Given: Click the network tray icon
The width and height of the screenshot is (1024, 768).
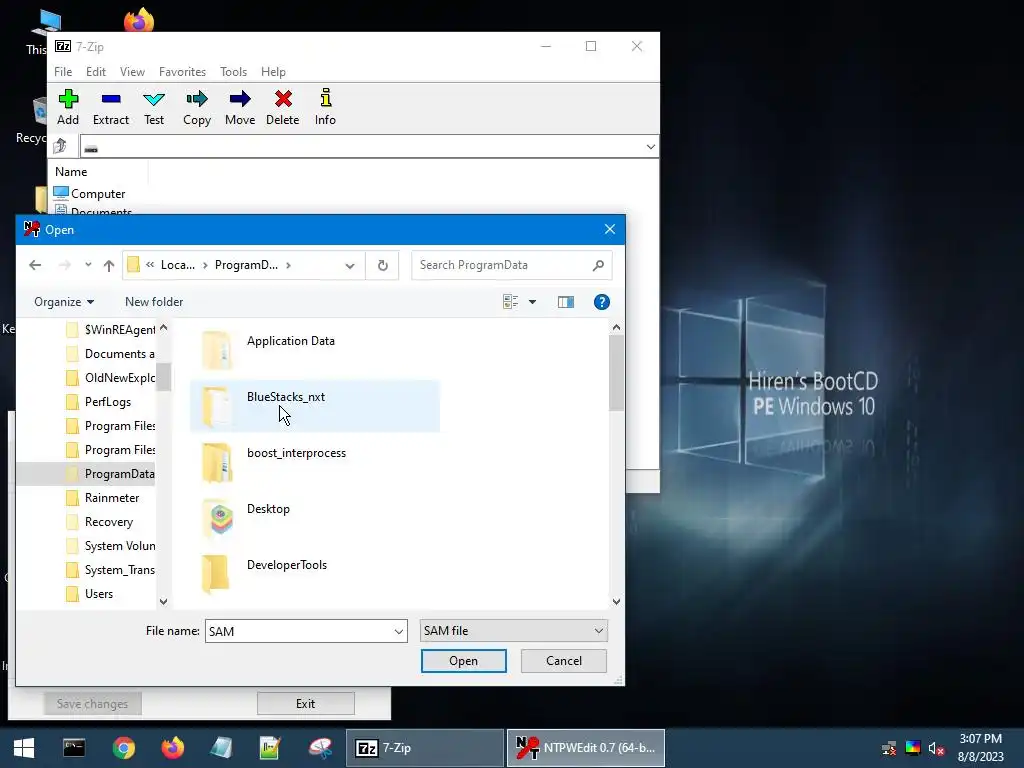Looking at the screenshot, I should point(889,748).
